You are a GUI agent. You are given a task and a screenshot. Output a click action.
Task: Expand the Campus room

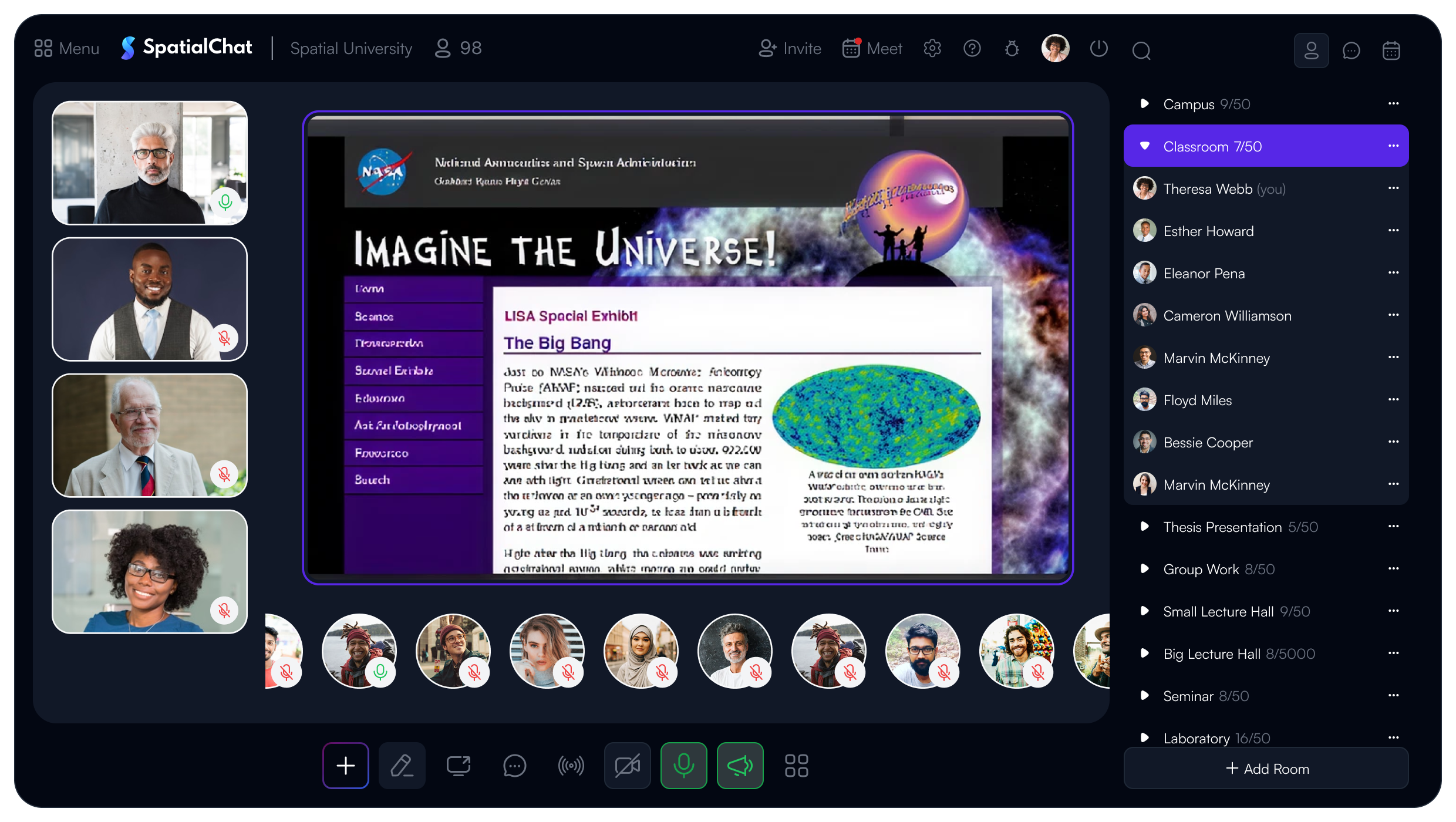[x=1144, y=104]
